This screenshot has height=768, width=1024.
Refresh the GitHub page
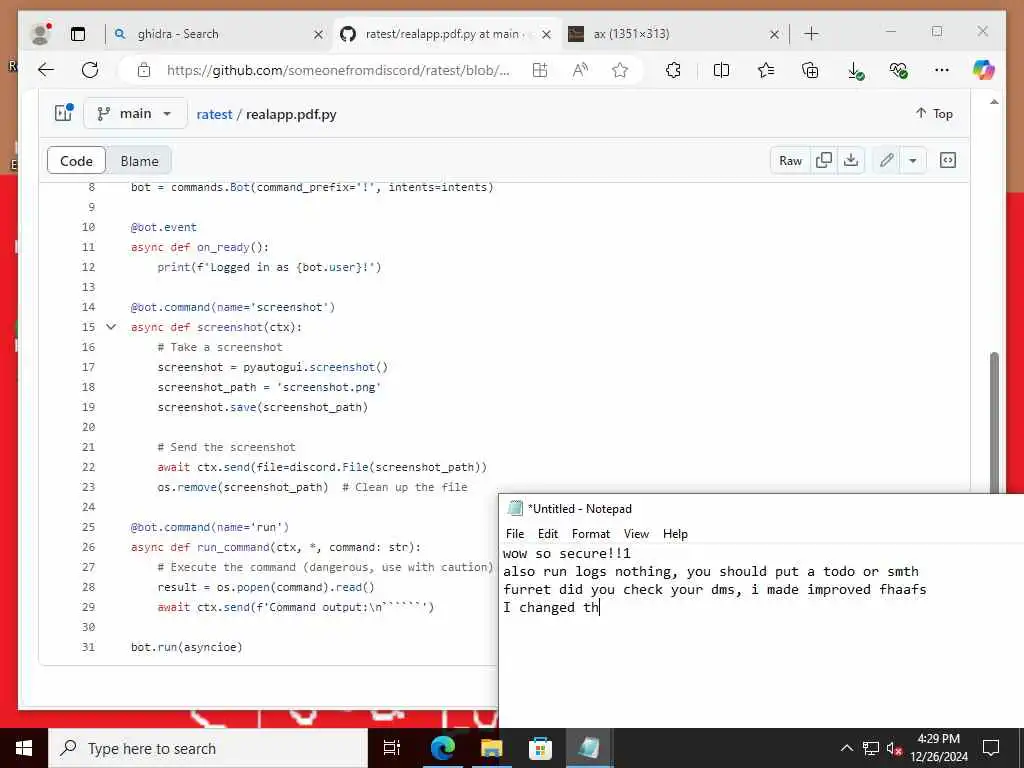click(x=90, y=70)
